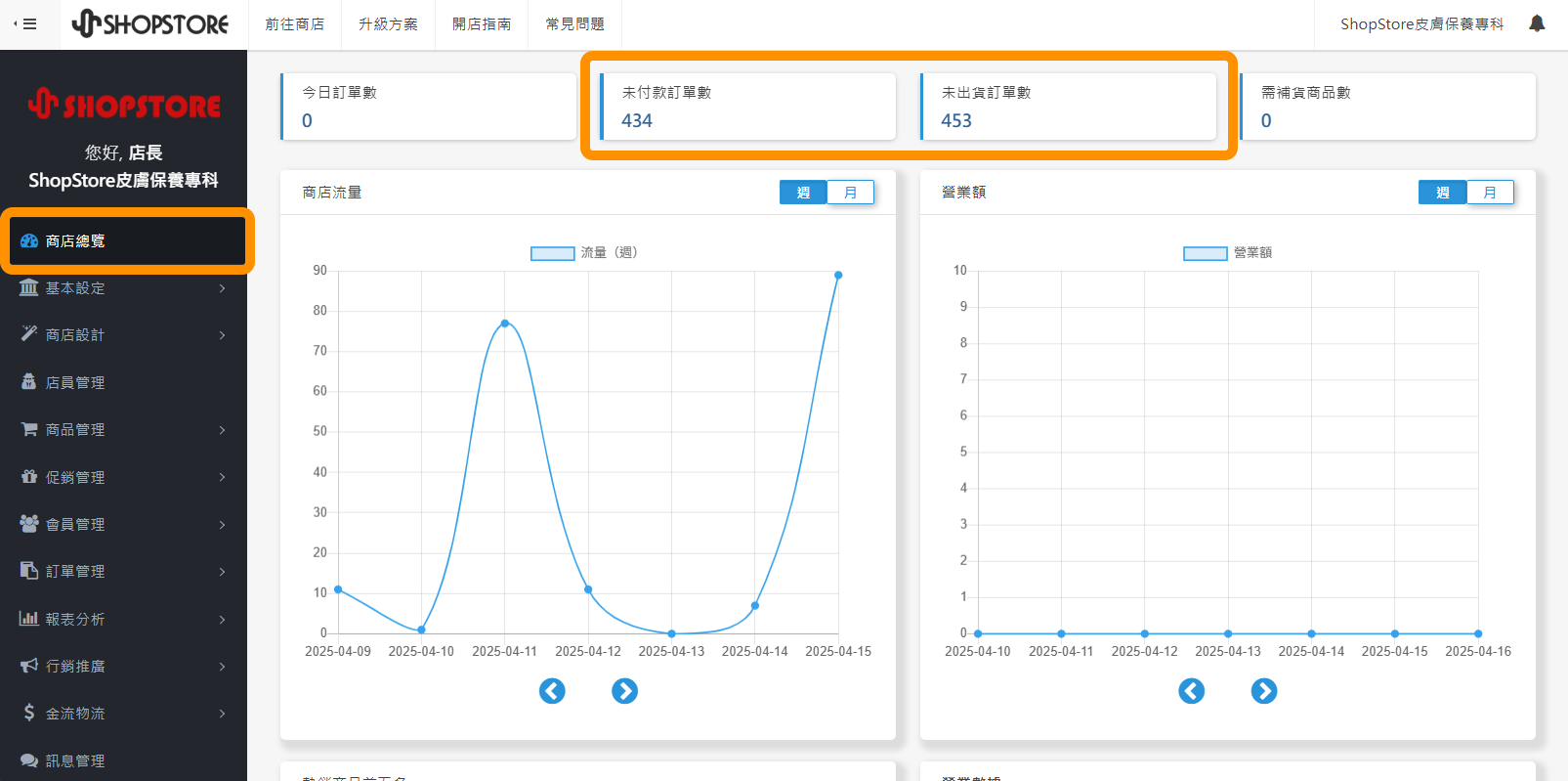Click the 基本設定 bank icon
This screenshot has width=1568, height=781.
coord(29,287)
